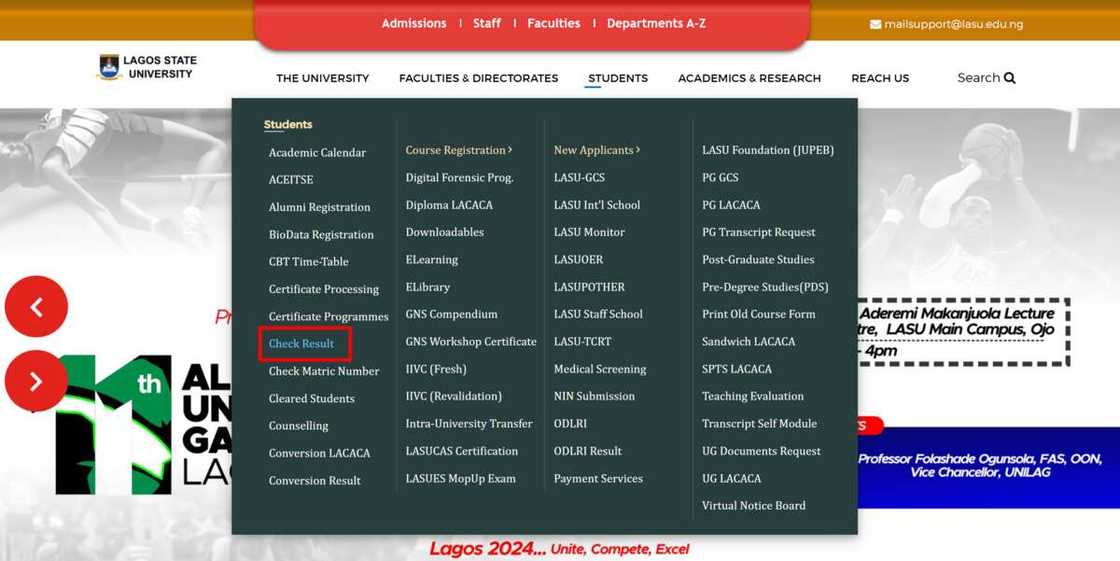Image resolution: width=1120 pixels, height=561 pixels.
Task: Expand New Applicants submenu
Action: pos(596,150)
